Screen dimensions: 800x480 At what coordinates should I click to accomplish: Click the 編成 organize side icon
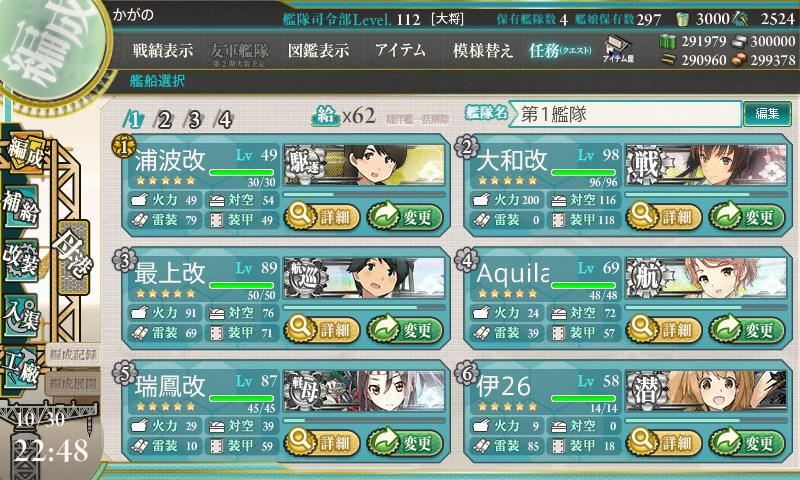[x=24, y=153]
